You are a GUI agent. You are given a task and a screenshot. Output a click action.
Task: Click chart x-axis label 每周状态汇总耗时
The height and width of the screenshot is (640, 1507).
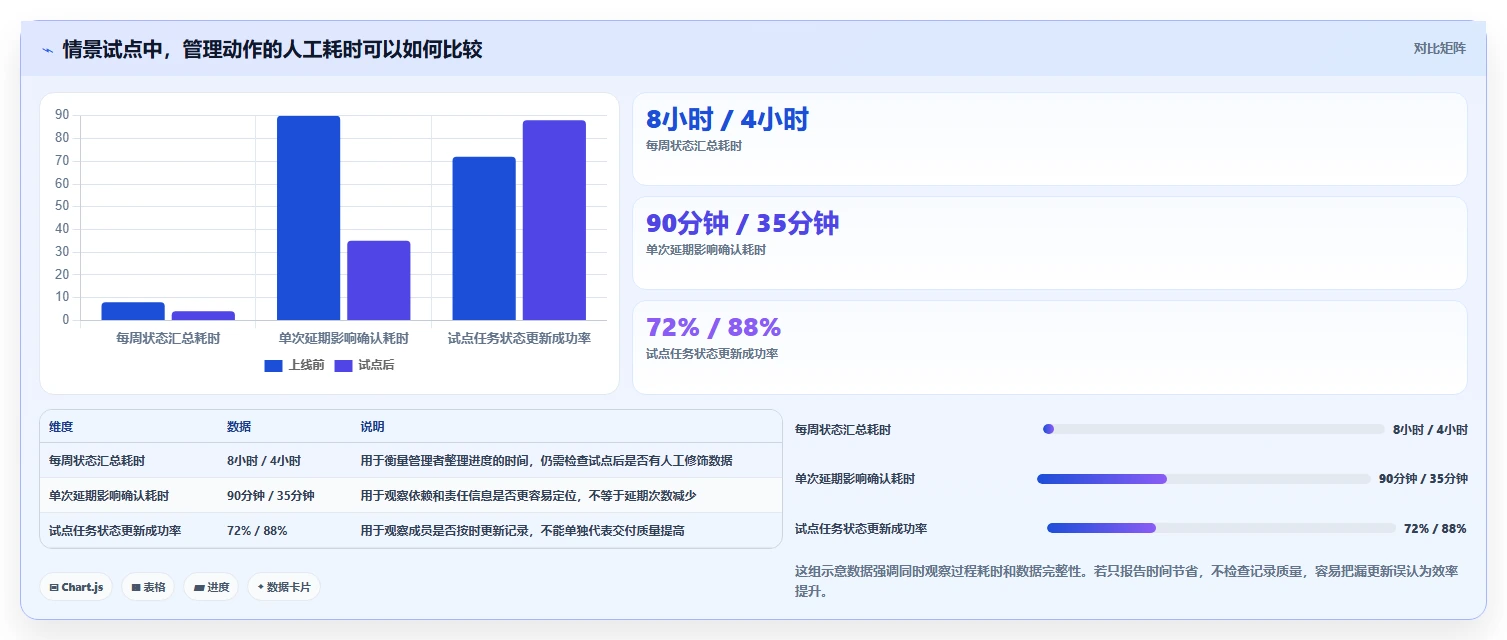click(168, 338)
